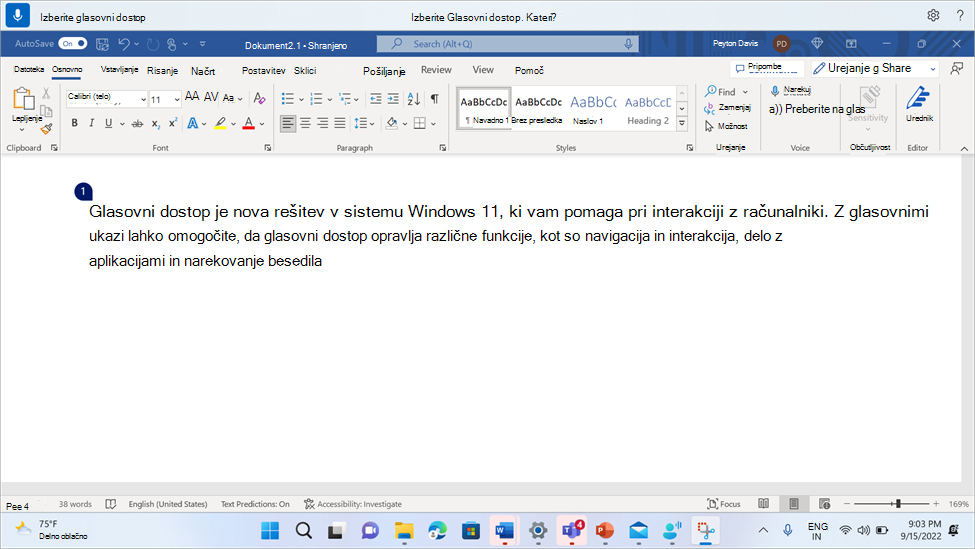Apply the red font color
The image size is (975, 549).
point(249,123)
